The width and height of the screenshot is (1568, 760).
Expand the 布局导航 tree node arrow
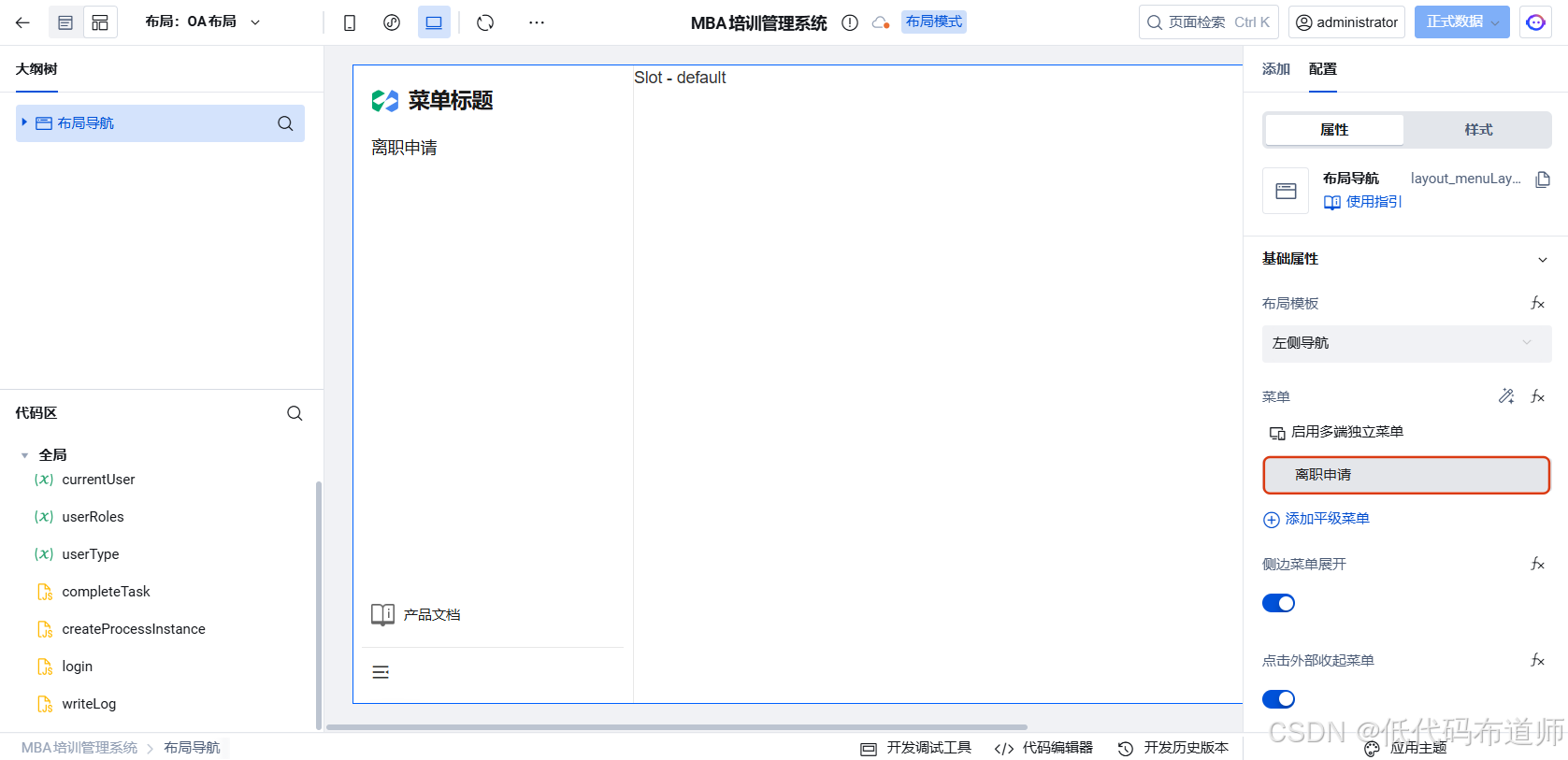(24, 122)
